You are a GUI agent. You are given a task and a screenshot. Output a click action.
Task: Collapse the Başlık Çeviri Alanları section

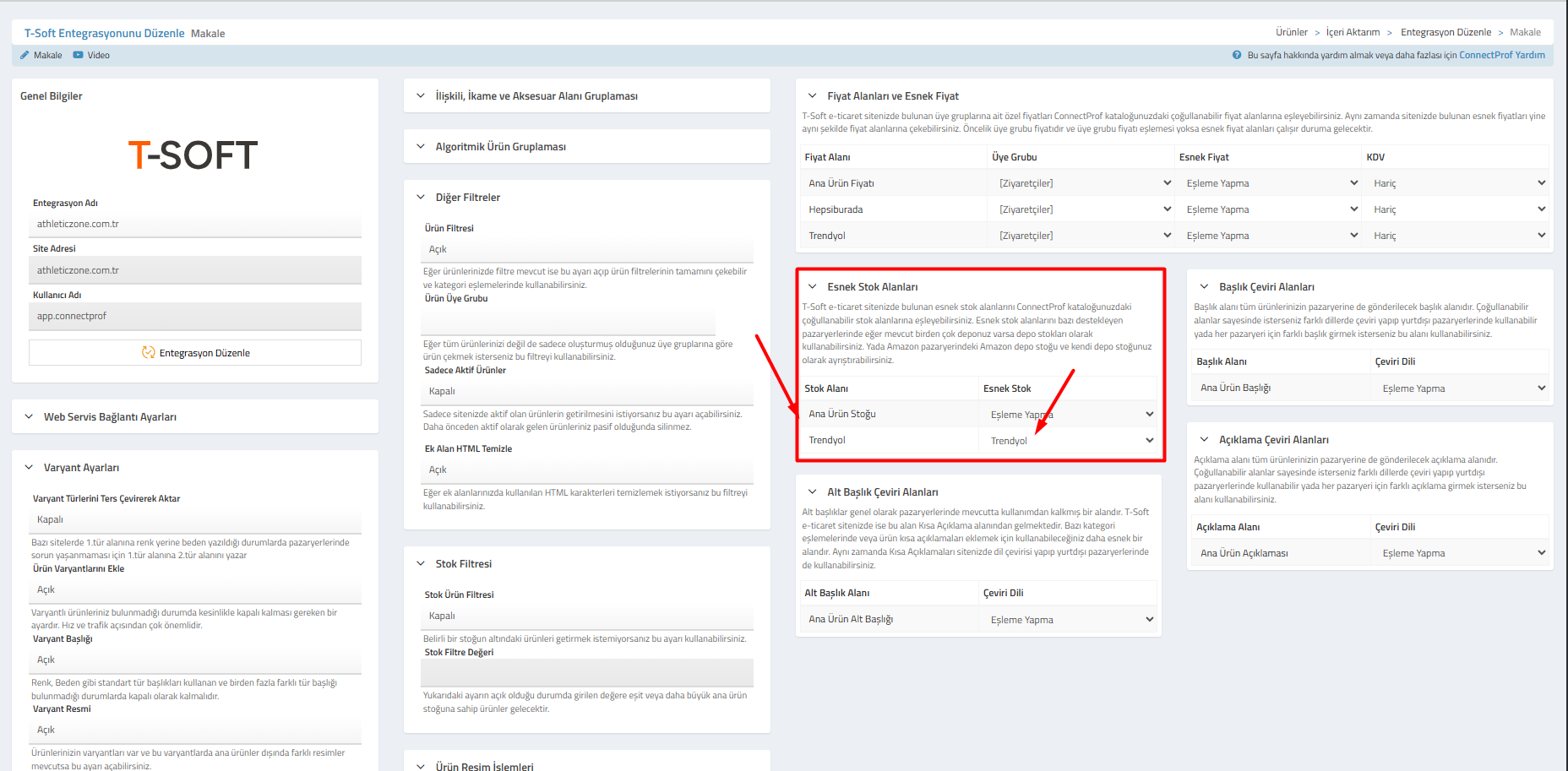1205,286
